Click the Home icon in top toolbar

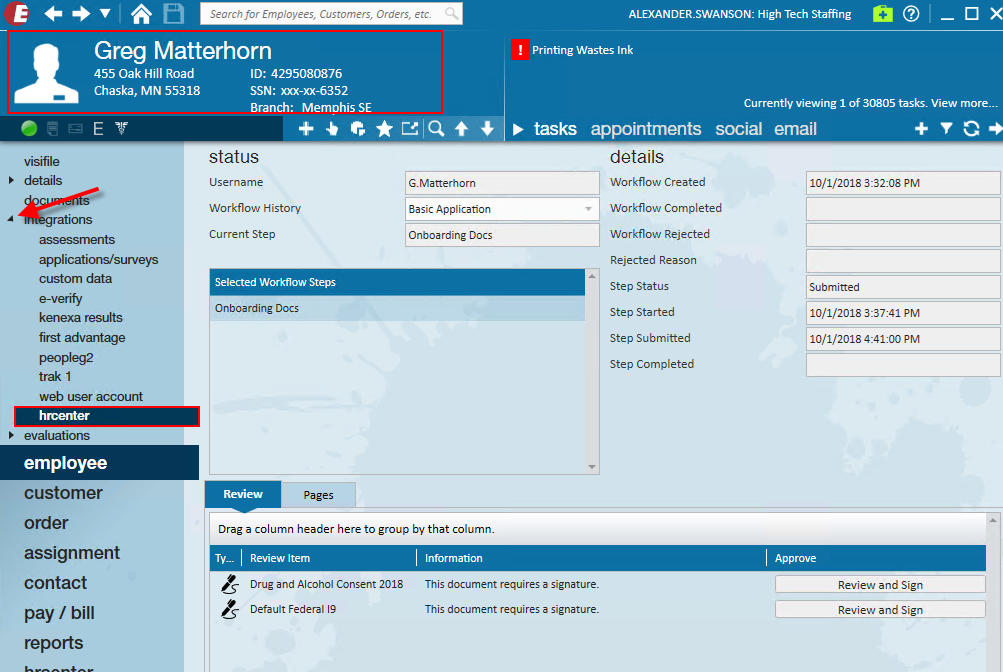142,14
